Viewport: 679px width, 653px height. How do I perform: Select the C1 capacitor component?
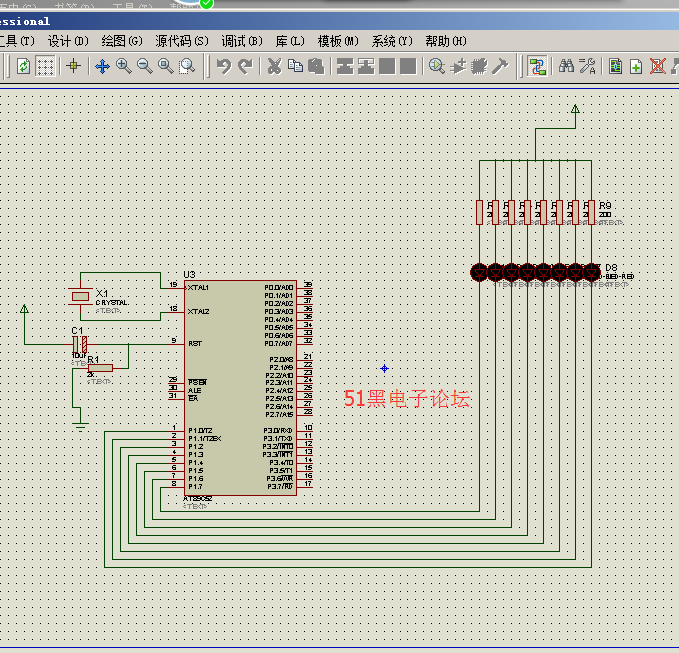(80, 345)
